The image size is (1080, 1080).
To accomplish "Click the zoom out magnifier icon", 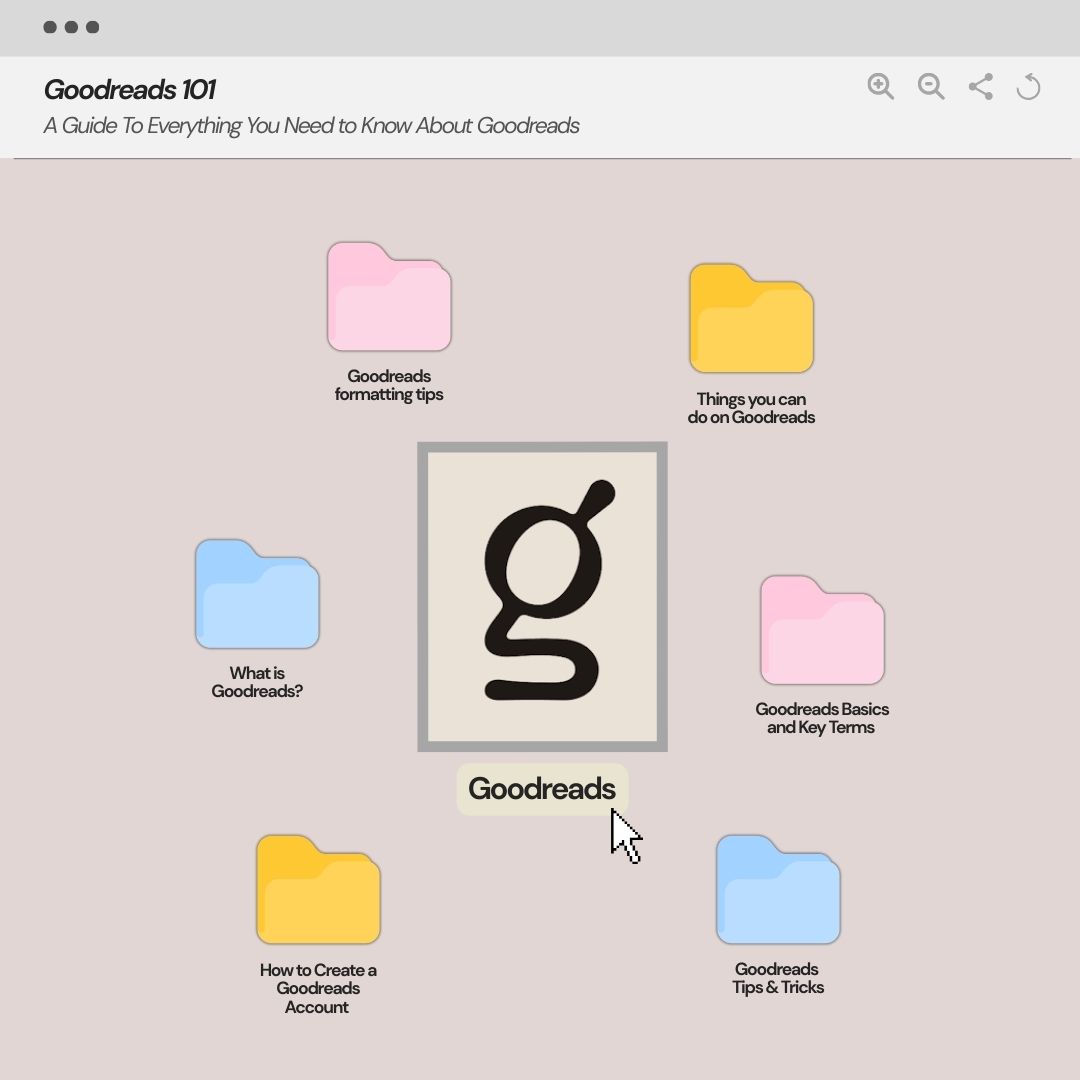I will 931,87.
